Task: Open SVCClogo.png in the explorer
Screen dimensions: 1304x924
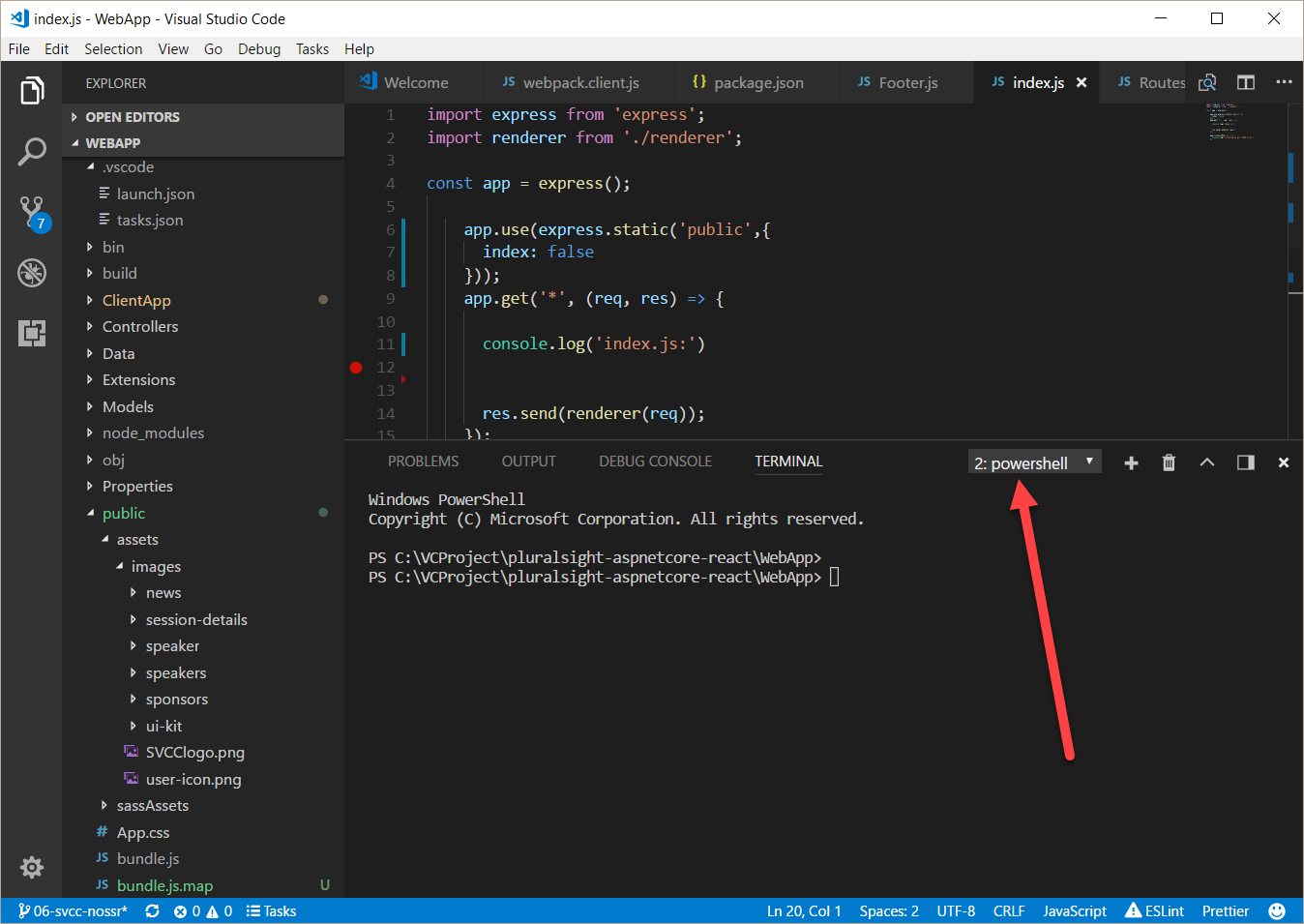Action: [203, 753]
